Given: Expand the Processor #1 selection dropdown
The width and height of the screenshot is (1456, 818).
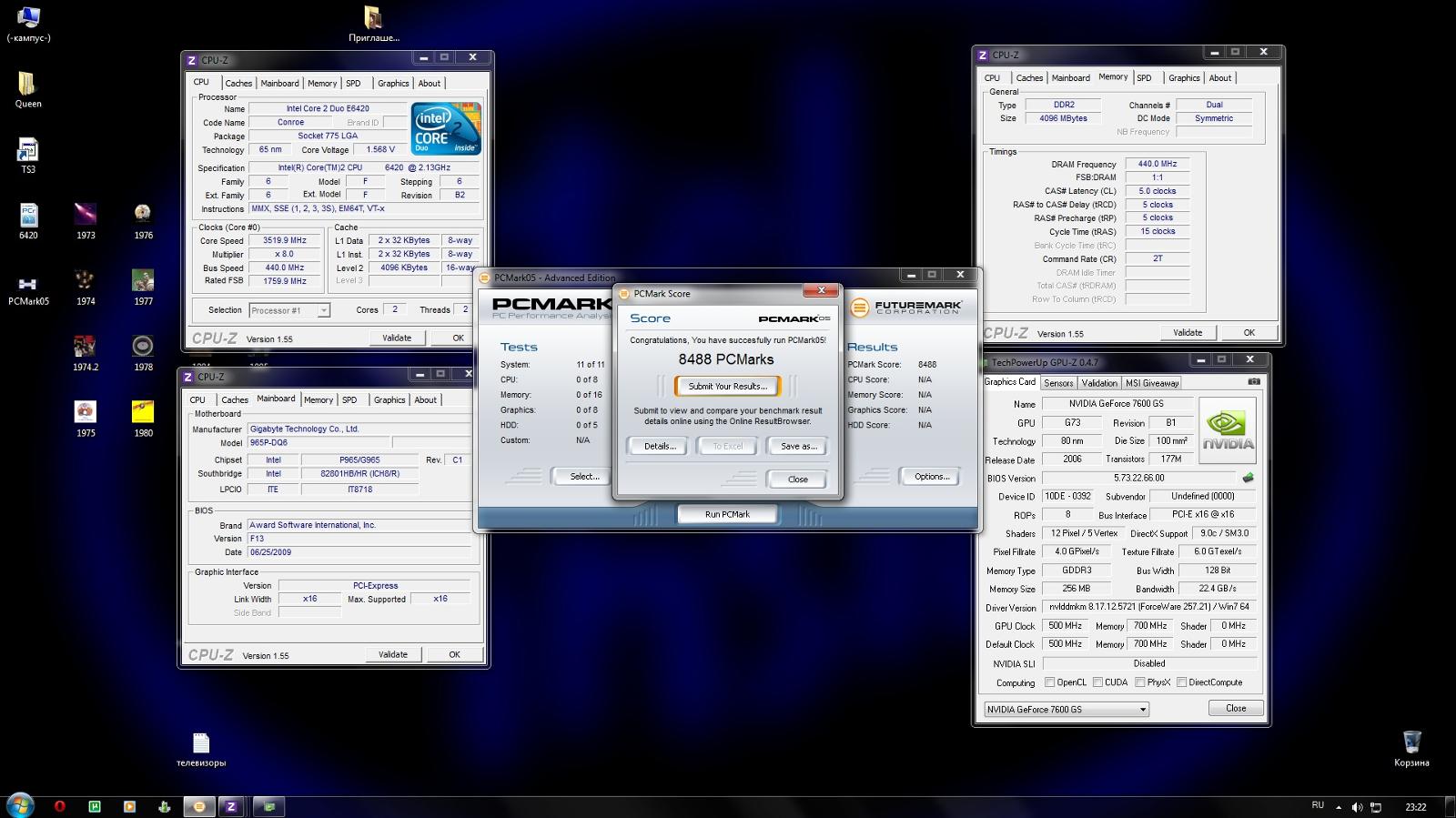Looking at the screenshot, I should (x=323, y=310).
